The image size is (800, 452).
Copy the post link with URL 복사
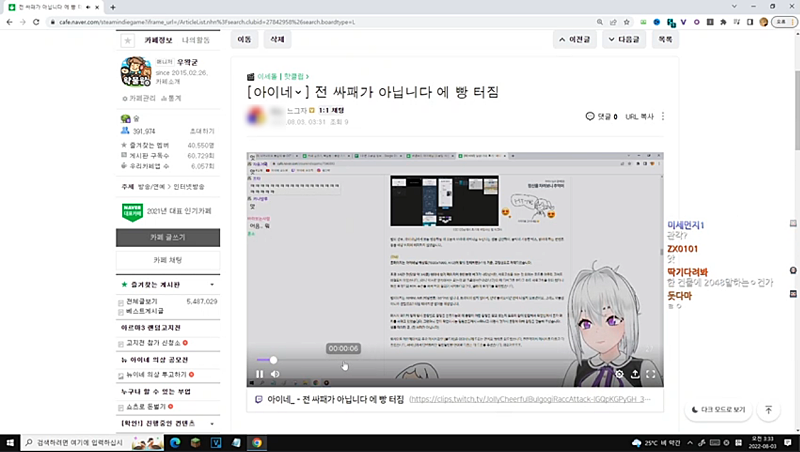point(639,116)
